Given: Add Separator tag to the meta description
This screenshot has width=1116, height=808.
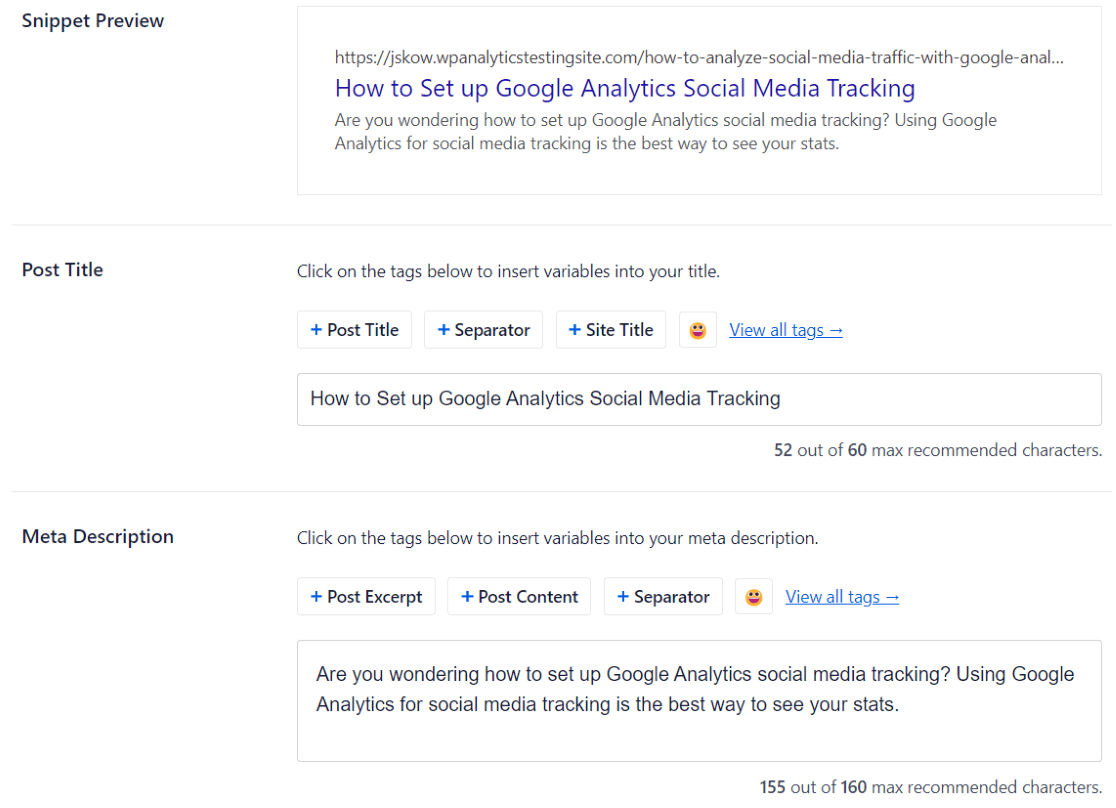Looking at the screenshot, I should 662,597.
